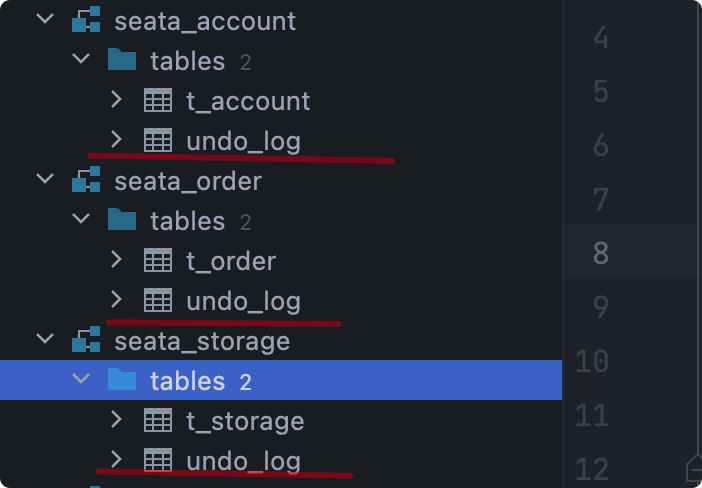Collapse the seata_account schema node
702x488 pixels.
tap(44, 21)
